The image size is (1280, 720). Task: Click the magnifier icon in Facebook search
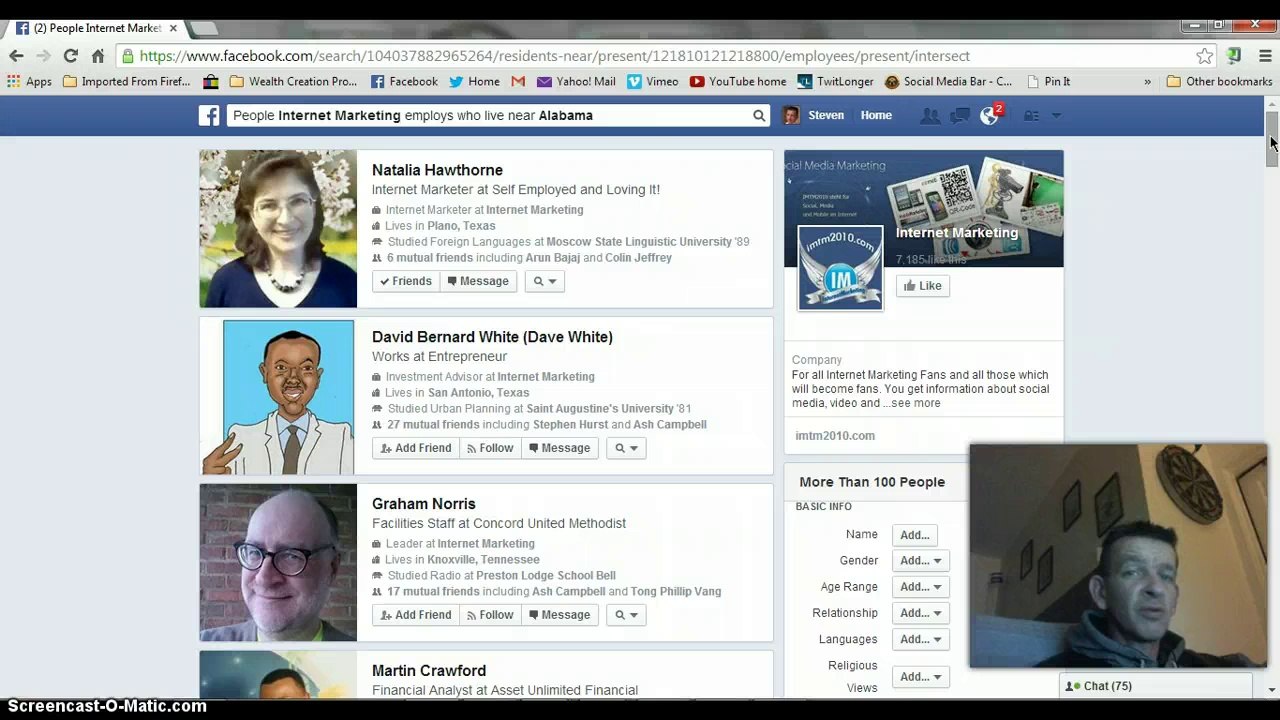click(759, 116)
